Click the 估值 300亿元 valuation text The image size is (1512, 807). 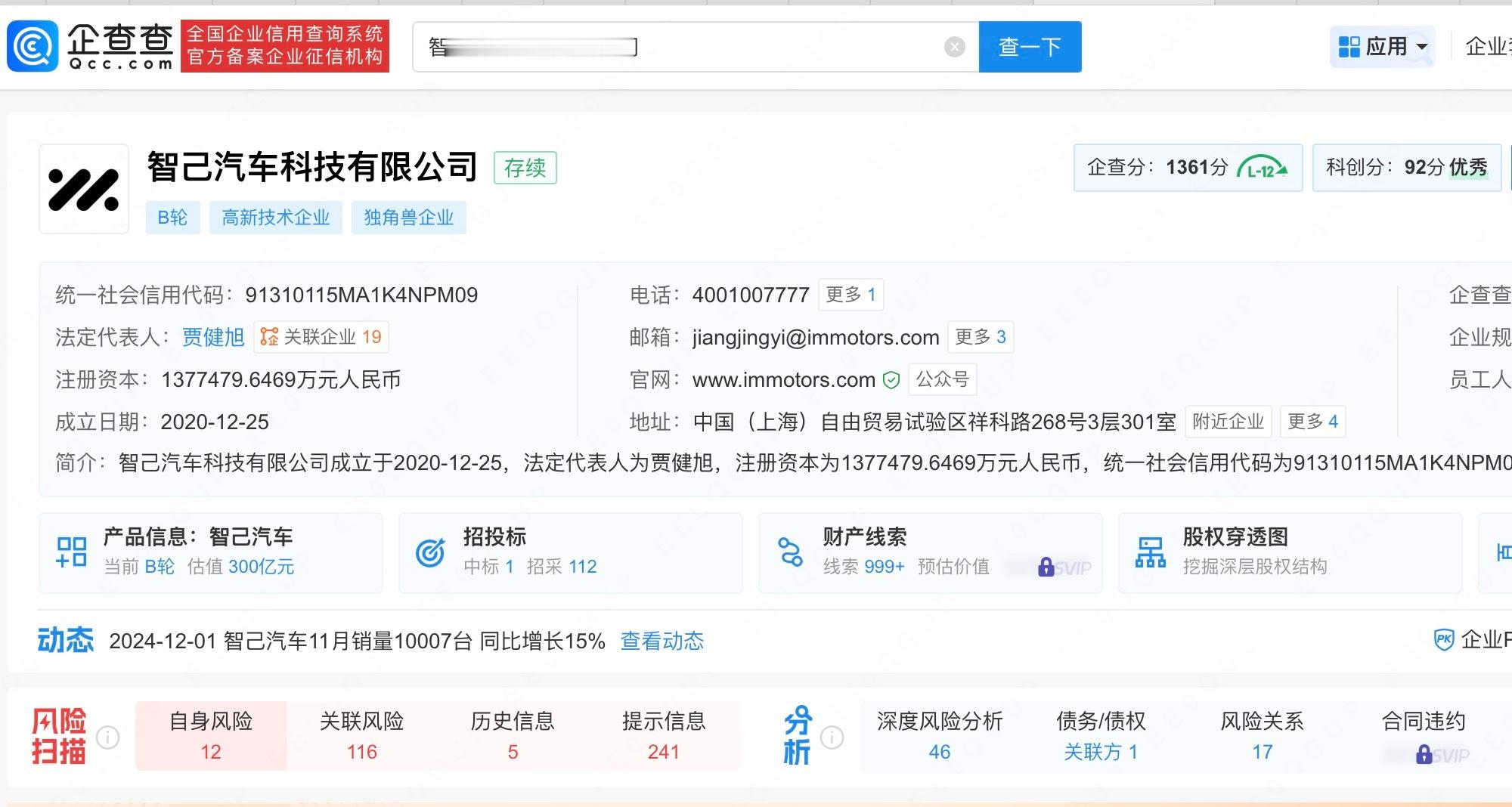[240, 567]
